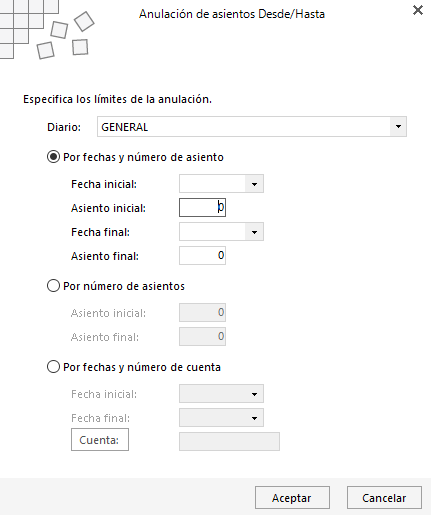Focus the Asiento final field under fechas
Viewport: 431px width, 515px height.
tap(202, 256)
